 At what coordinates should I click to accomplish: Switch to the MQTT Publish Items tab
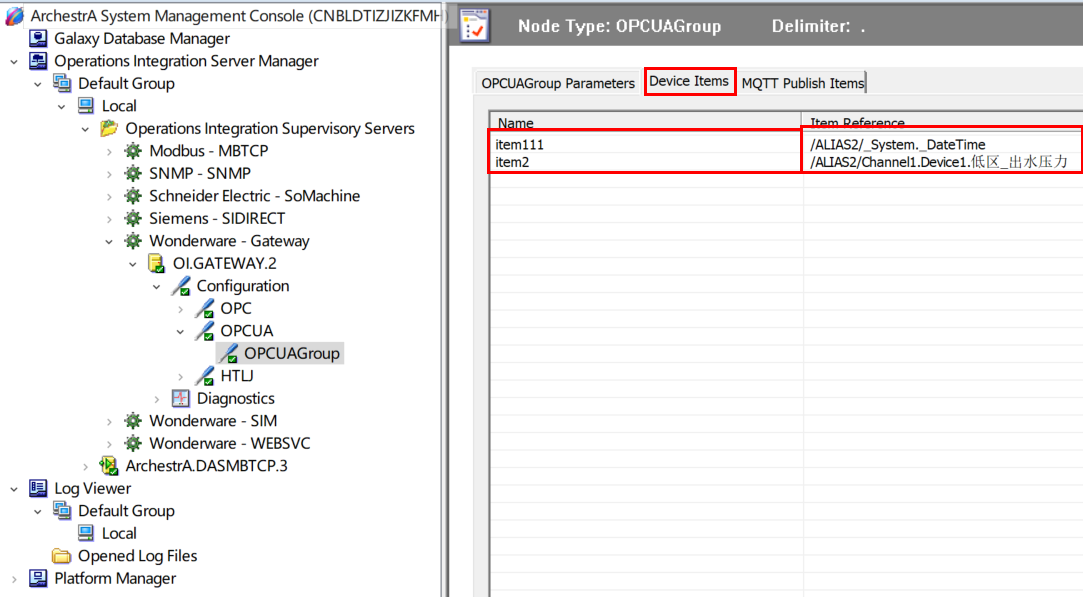[x=801, y=83]
